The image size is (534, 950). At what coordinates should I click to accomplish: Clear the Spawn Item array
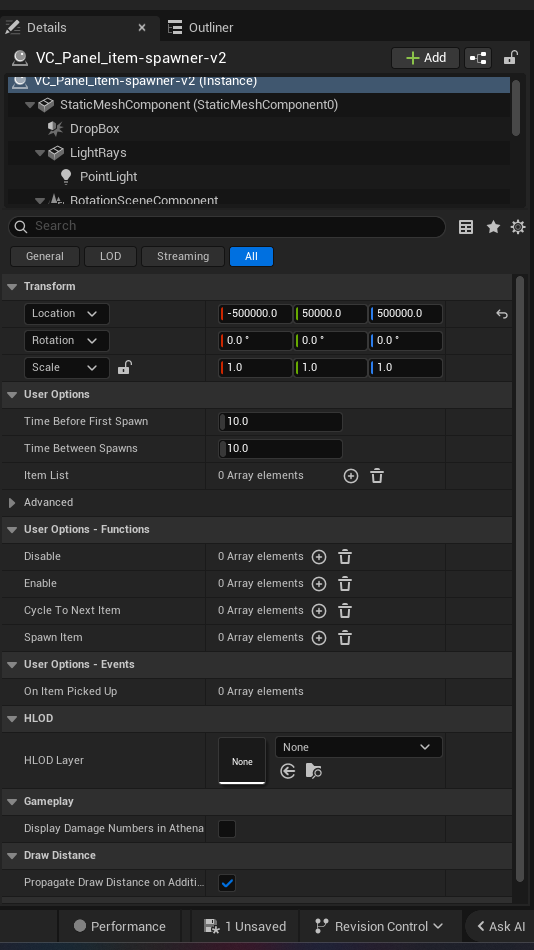click(x=345, y=638)
